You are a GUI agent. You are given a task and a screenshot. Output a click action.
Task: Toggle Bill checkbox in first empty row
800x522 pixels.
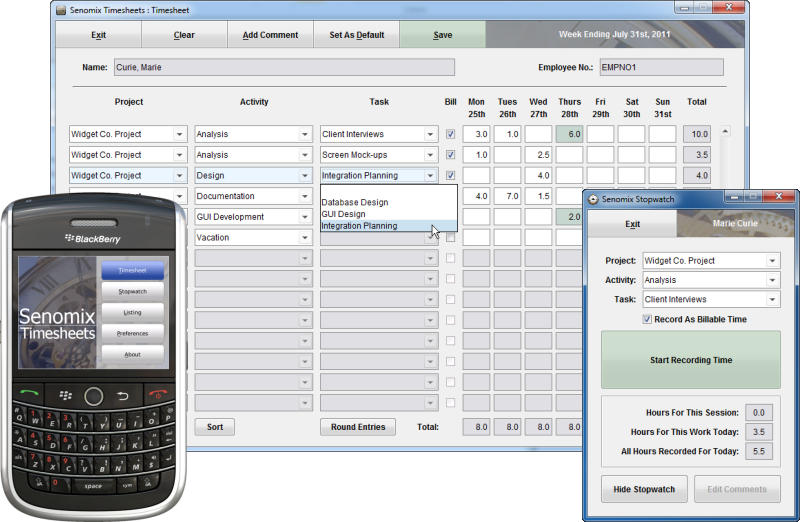[x=451, y=258]
